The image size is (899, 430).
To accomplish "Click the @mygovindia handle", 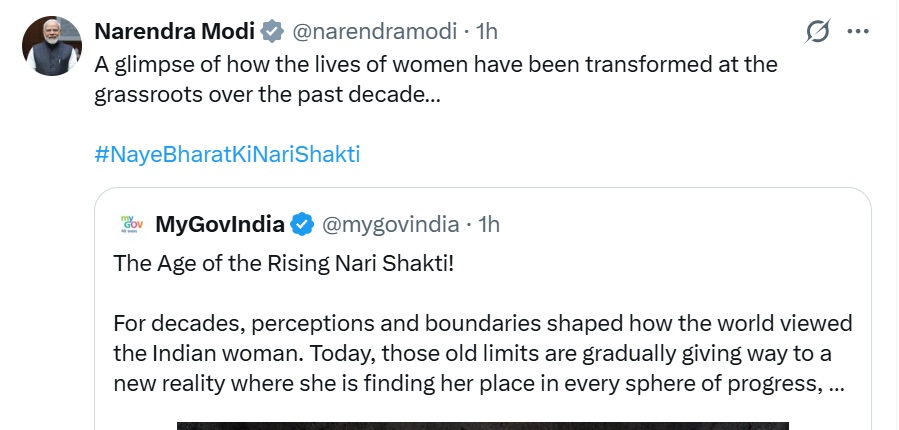I will coord(389,223).
